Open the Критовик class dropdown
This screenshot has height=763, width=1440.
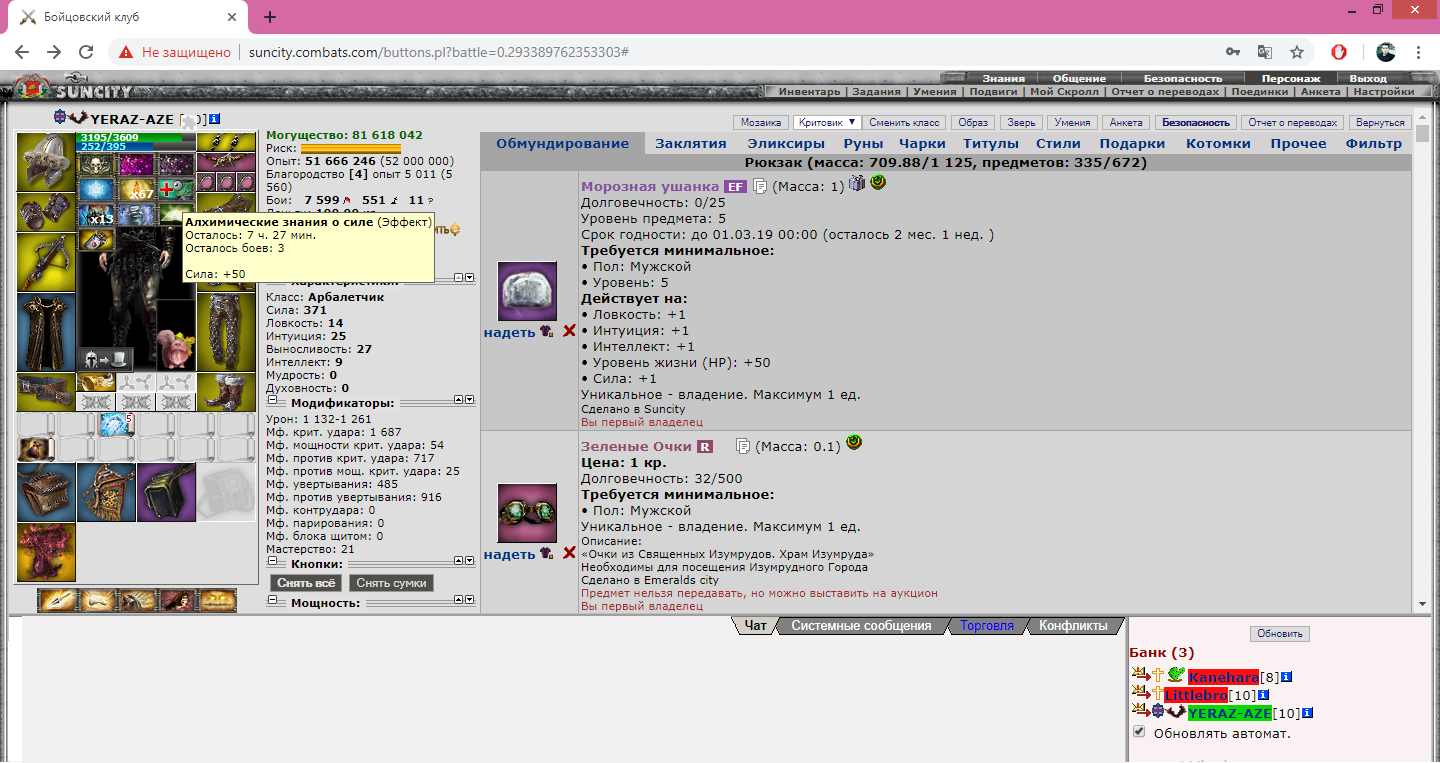point(827,122)
